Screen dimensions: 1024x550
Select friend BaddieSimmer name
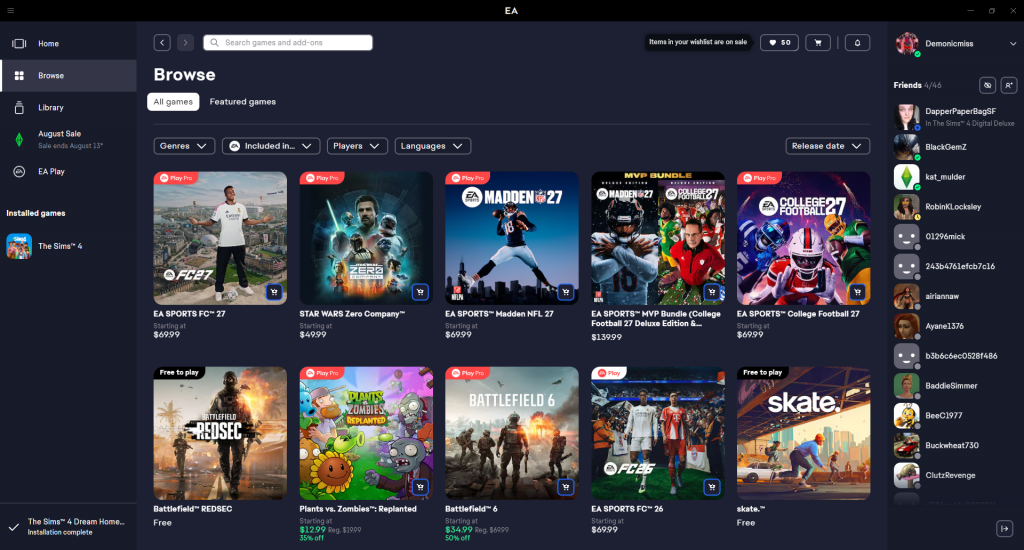point(951,386)
